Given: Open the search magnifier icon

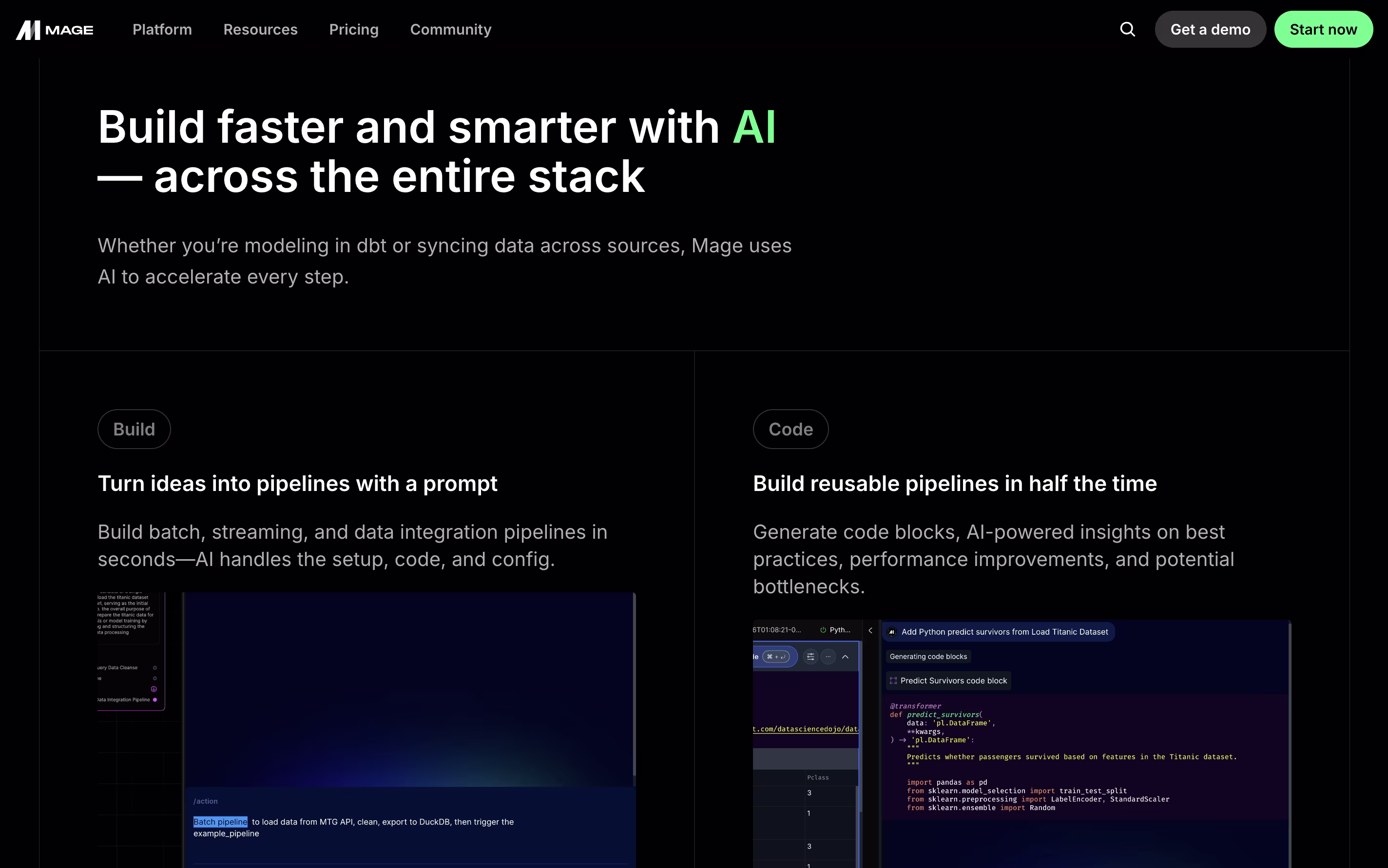Looking at the screenshot, I should 1128,29.
